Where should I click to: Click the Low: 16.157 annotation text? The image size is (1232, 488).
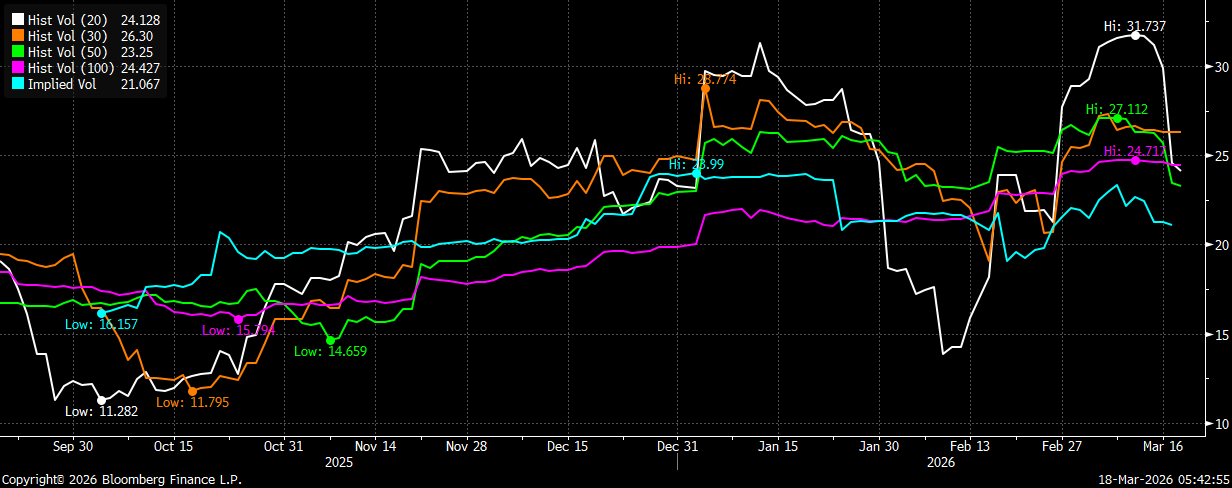pos(101,324)
